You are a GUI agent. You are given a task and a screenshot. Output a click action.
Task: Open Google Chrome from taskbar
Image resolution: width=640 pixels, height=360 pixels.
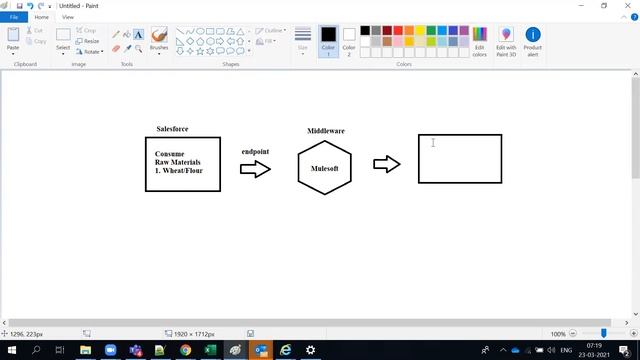click(185, 350)
